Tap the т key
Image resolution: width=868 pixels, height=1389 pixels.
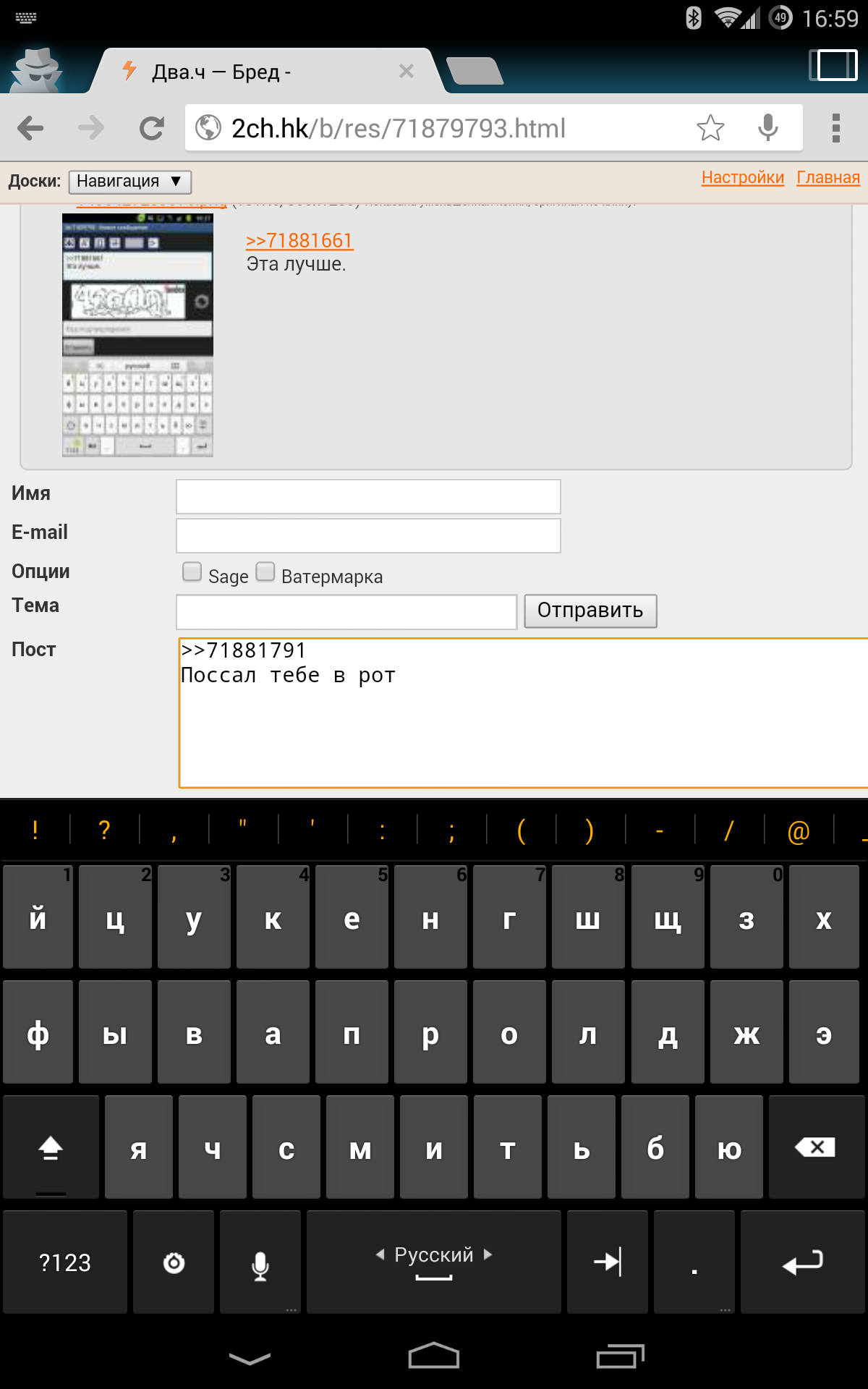click(x=508, y=1147)
